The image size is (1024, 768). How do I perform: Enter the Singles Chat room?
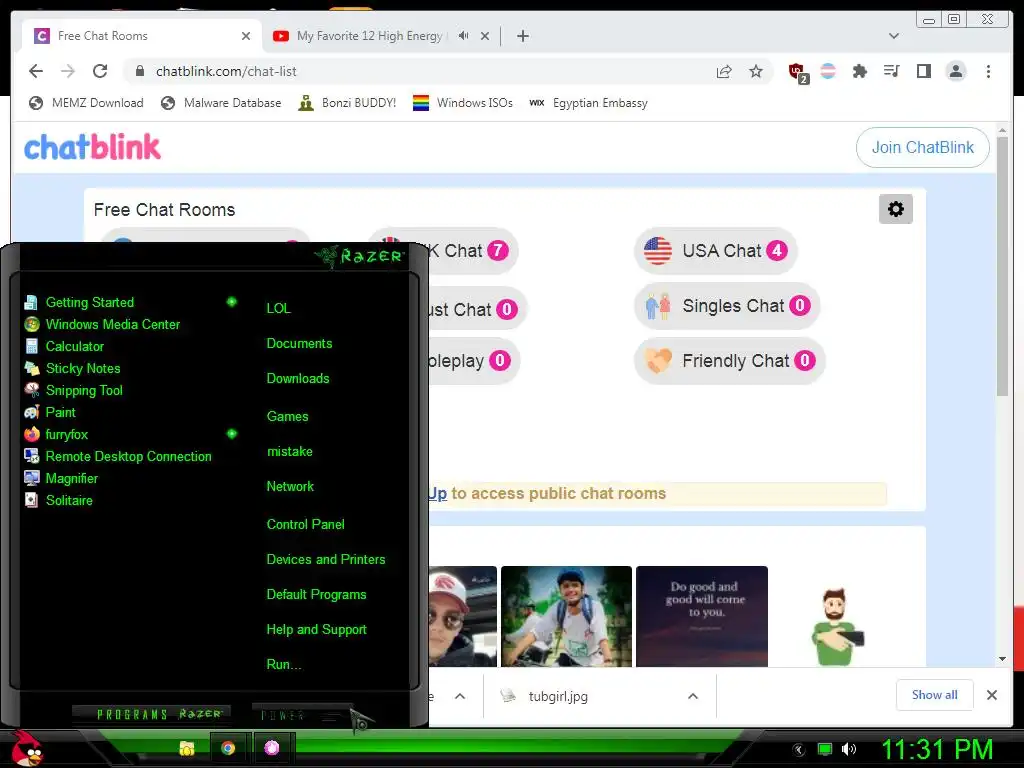(x=727, y=306)
